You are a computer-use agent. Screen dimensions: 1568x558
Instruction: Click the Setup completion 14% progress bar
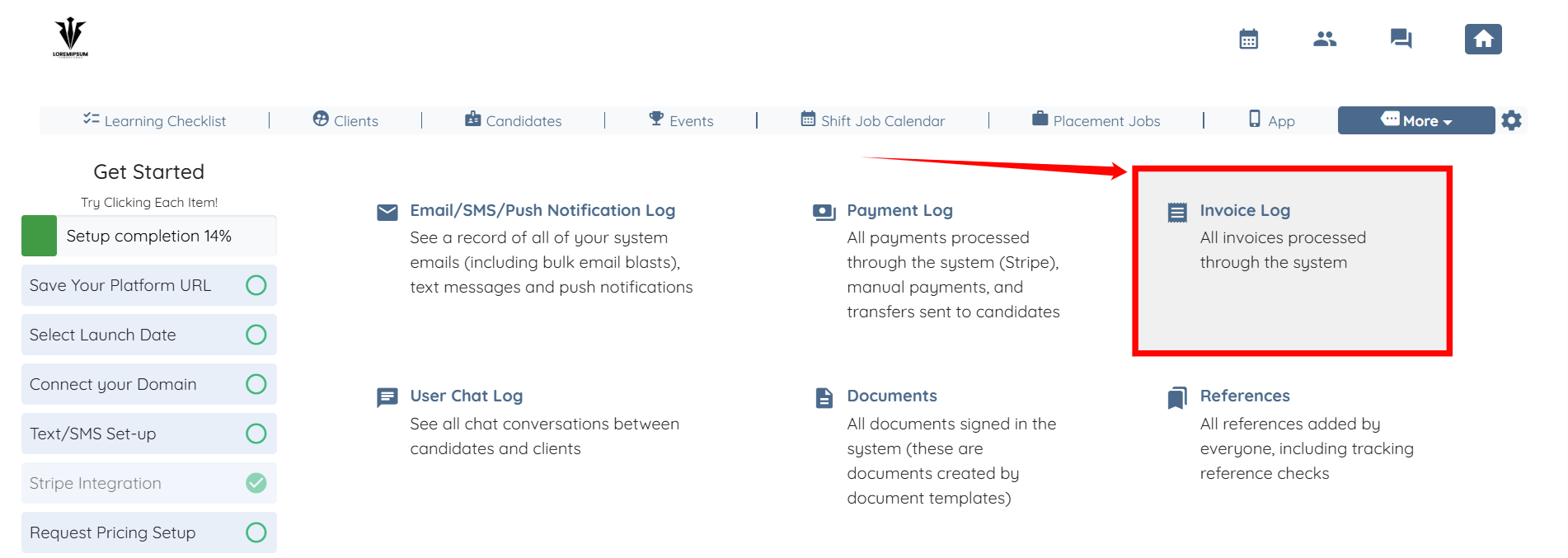point(148,236)
